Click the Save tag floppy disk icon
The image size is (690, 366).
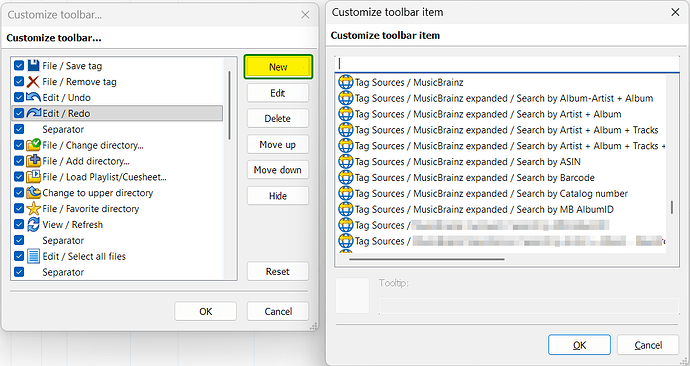33,66
